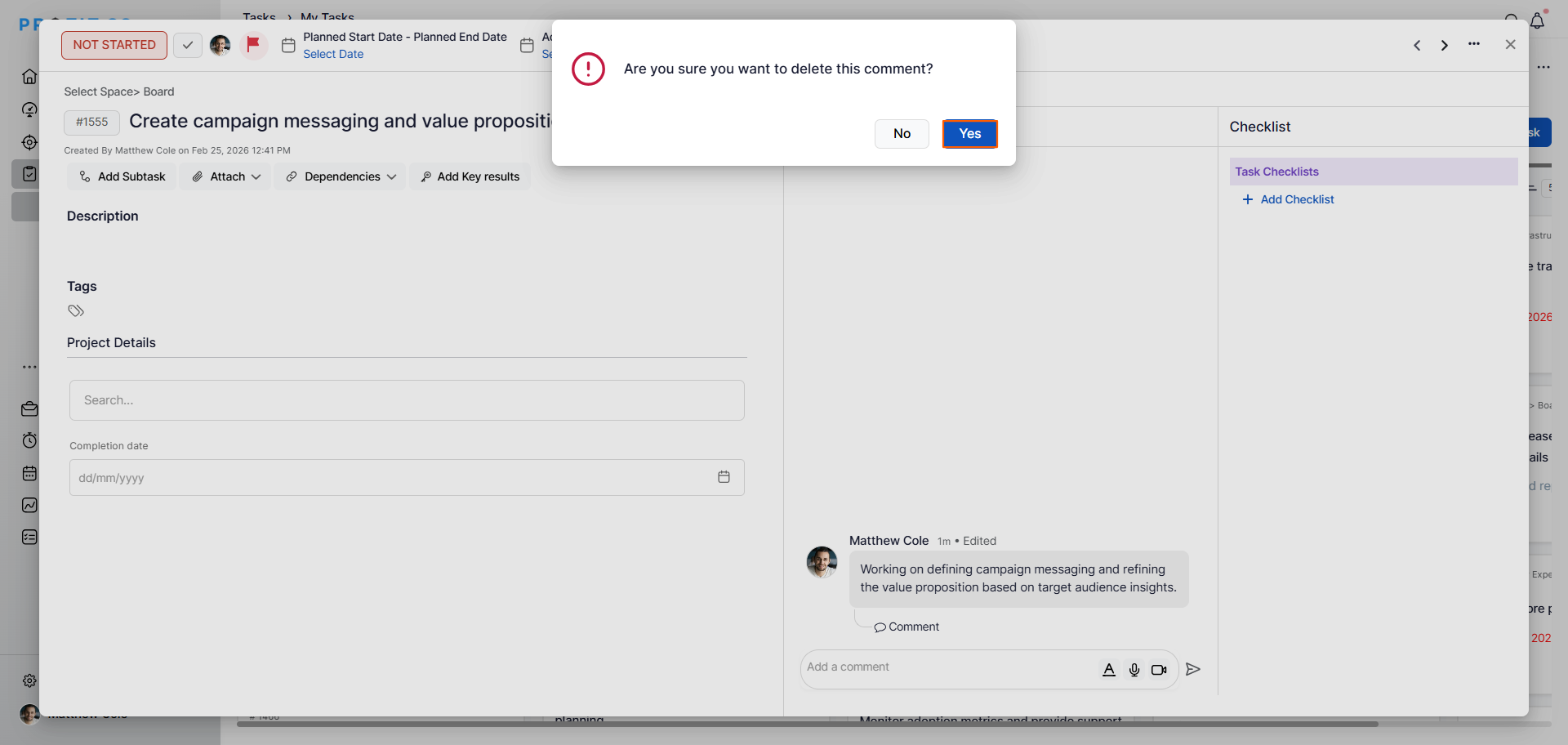Expand the Dependencies dropdown
The height and width of the screenshot is (745, 1568).
tap(341, 176)
